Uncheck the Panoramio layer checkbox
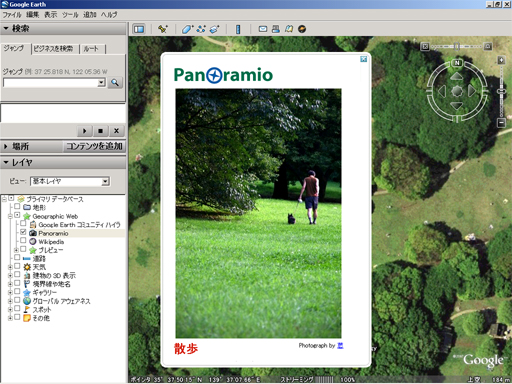The height and width of the screenshot is (384, 512). (23, 232)
